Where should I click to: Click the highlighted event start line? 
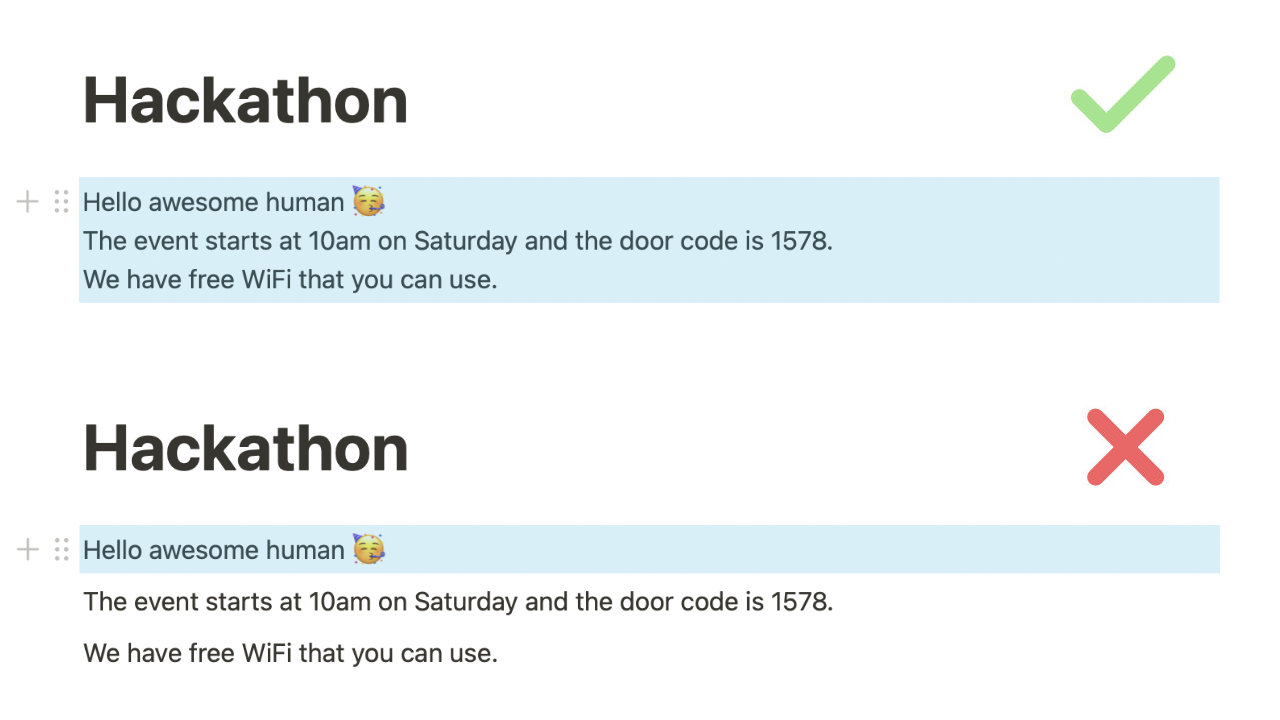coord(457,241)
